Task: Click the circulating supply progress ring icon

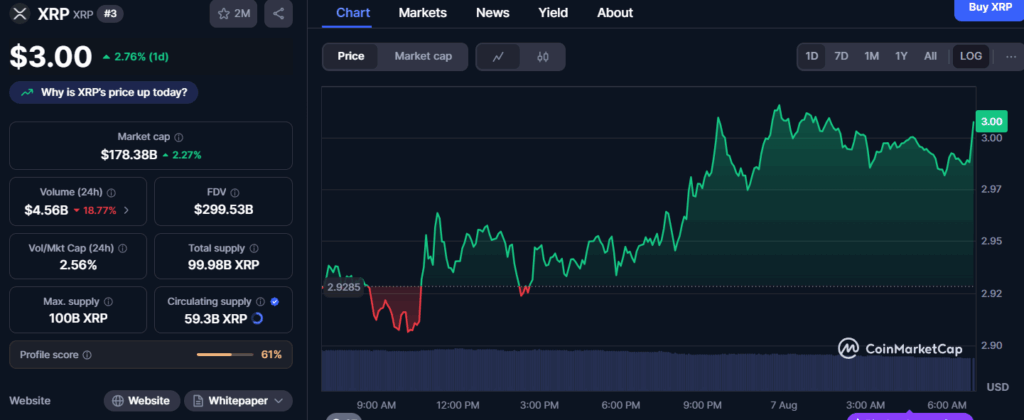Action: [257, 319]
